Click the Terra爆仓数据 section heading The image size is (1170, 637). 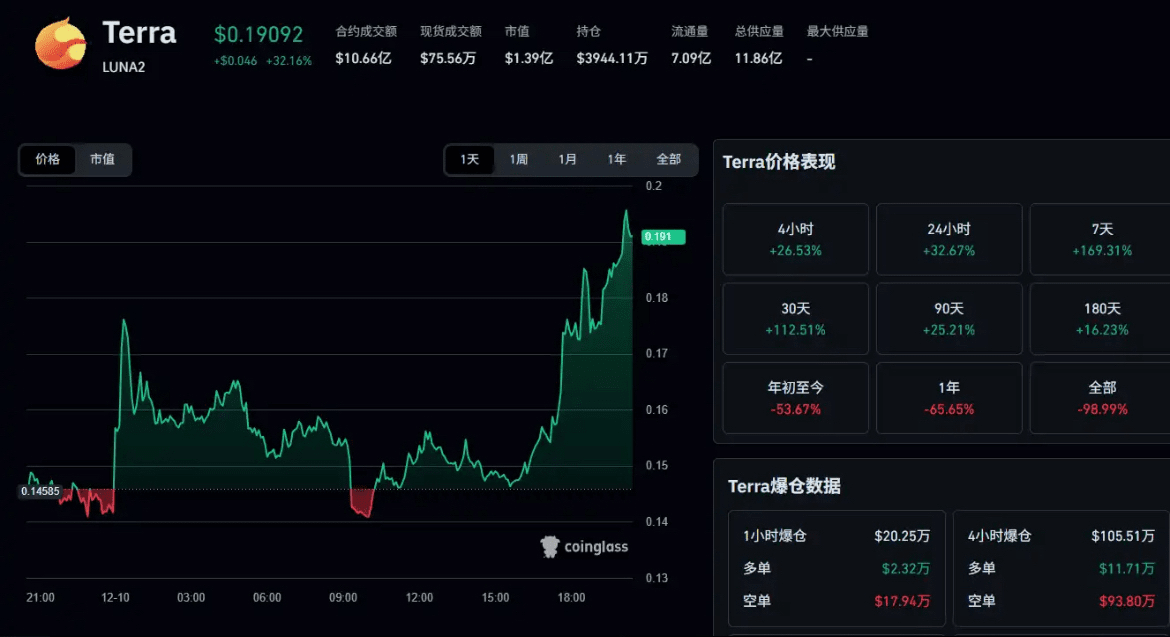tap(784, 486)
